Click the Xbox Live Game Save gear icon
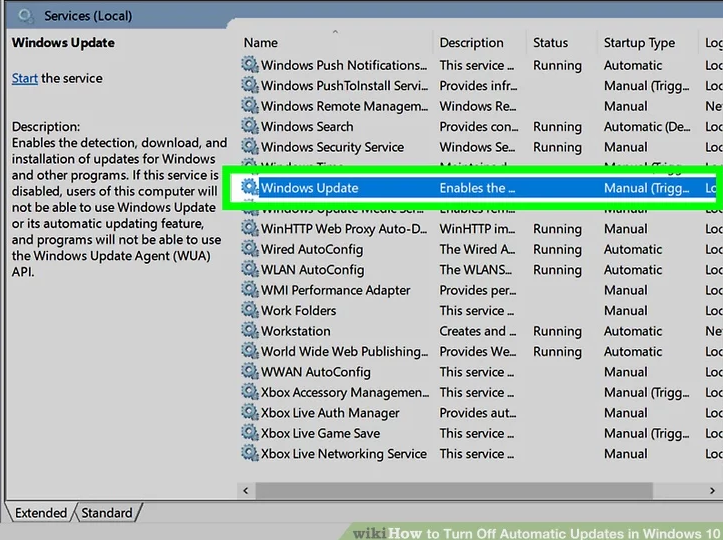This screenshot has width=723, height=540. coord(249,433)
